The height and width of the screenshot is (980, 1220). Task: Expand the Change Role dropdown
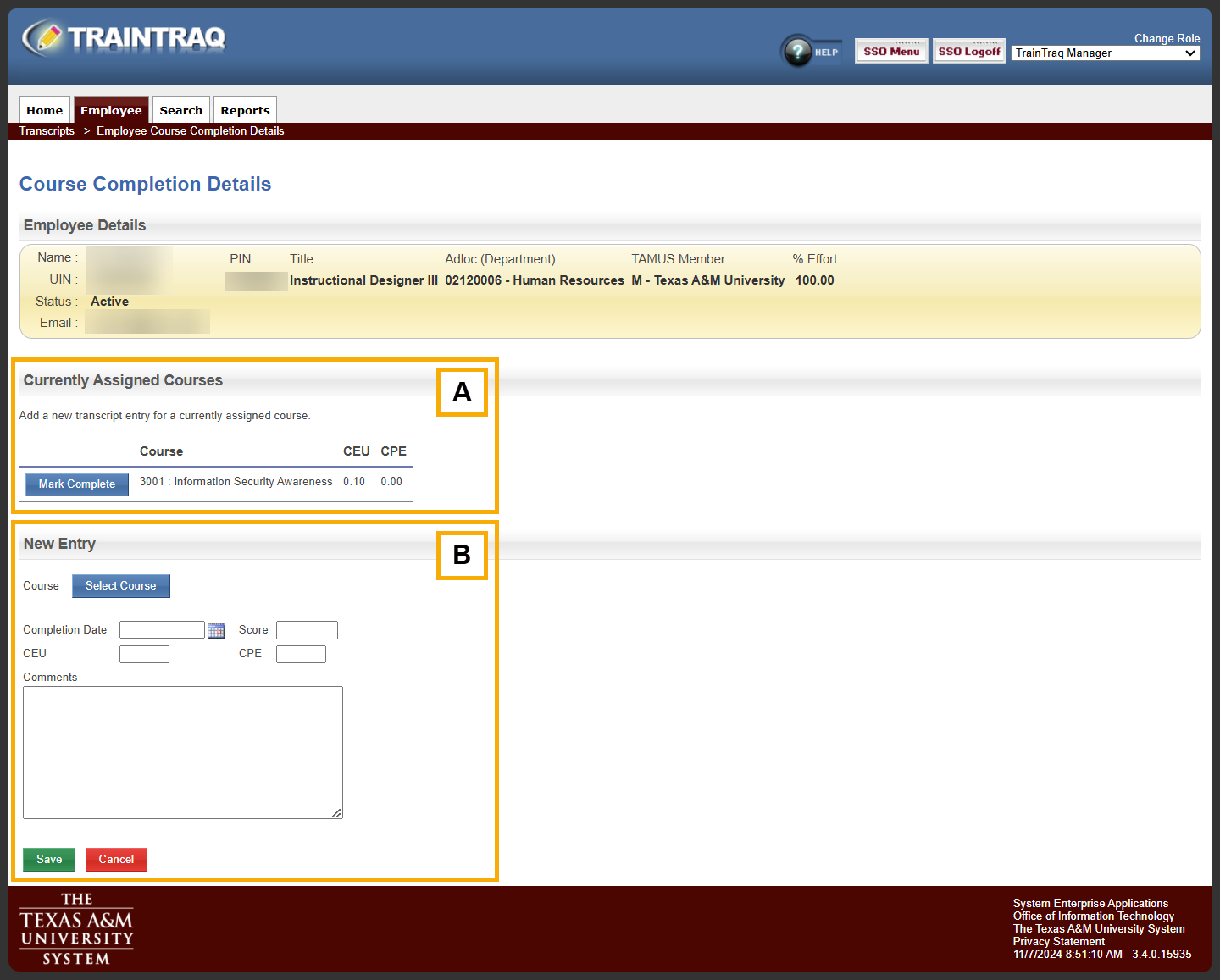point(1106,53)
